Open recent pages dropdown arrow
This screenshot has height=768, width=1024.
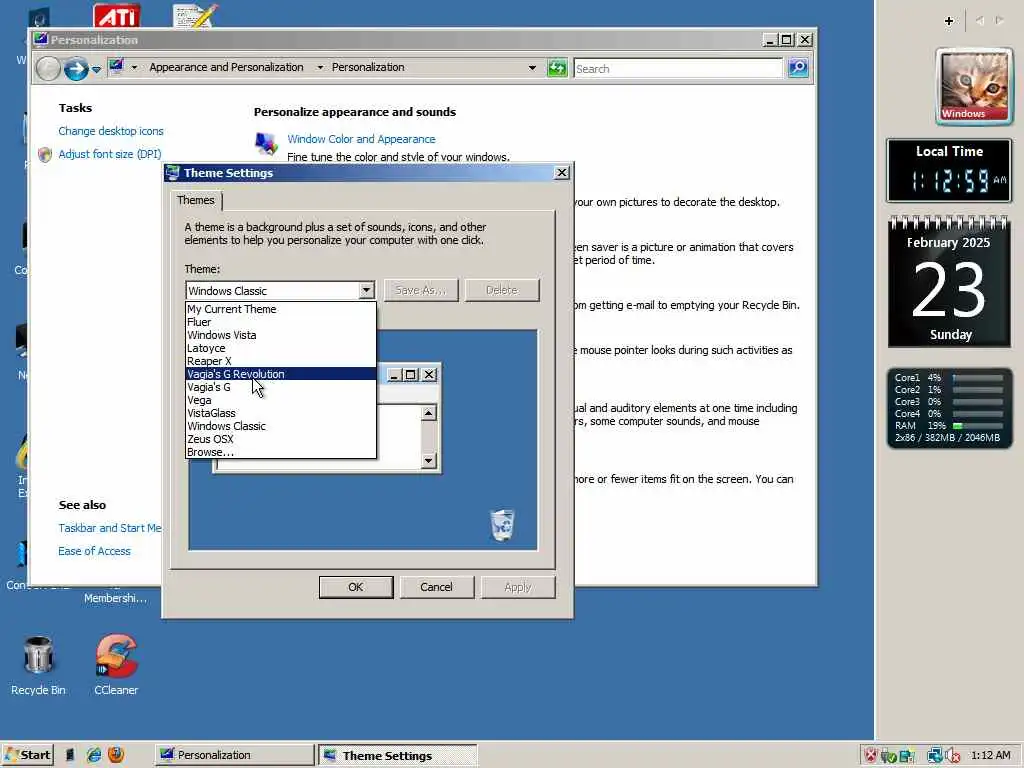pos(96,69)
